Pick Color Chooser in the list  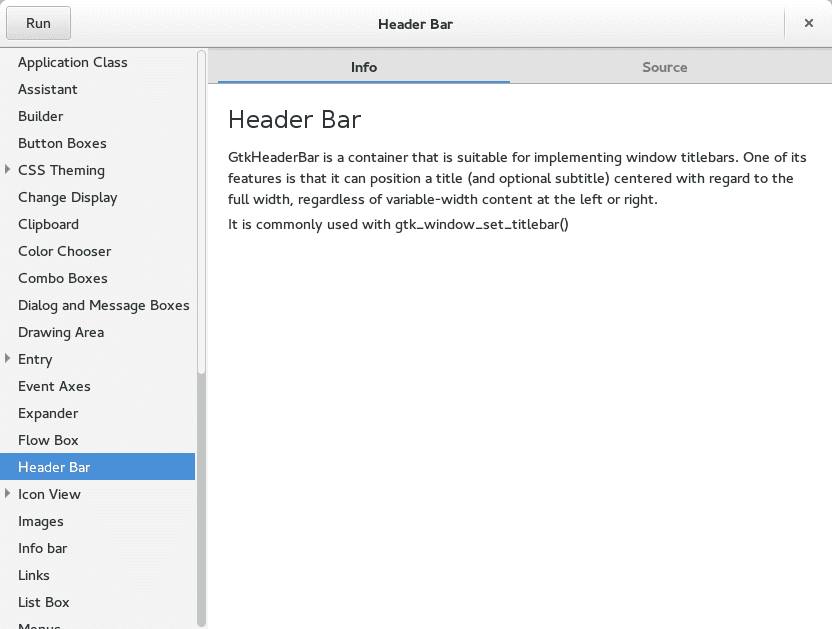65,251
